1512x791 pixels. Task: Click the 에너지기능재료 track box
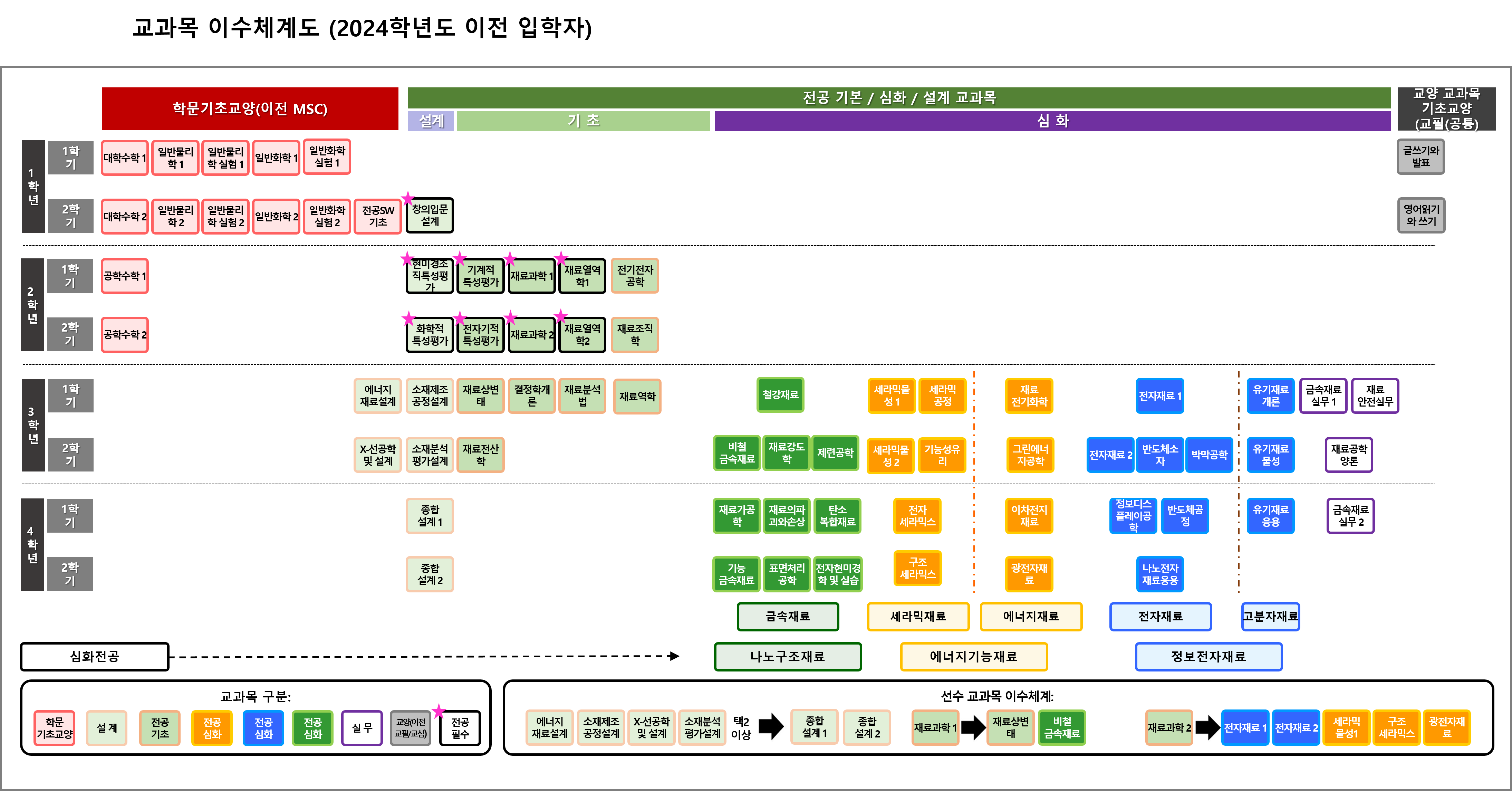974,657
